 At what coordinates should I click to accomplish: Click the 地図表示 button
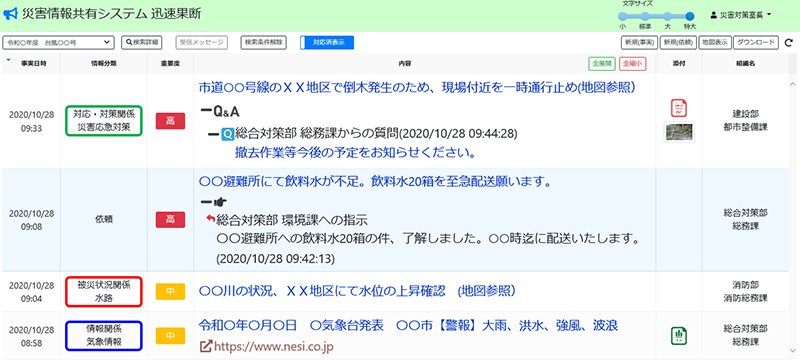tap(715, 43)
